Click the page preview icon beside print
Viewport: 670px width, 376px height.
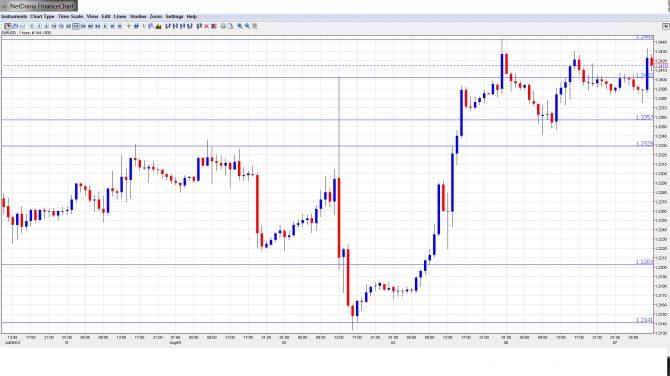[230, 26]
